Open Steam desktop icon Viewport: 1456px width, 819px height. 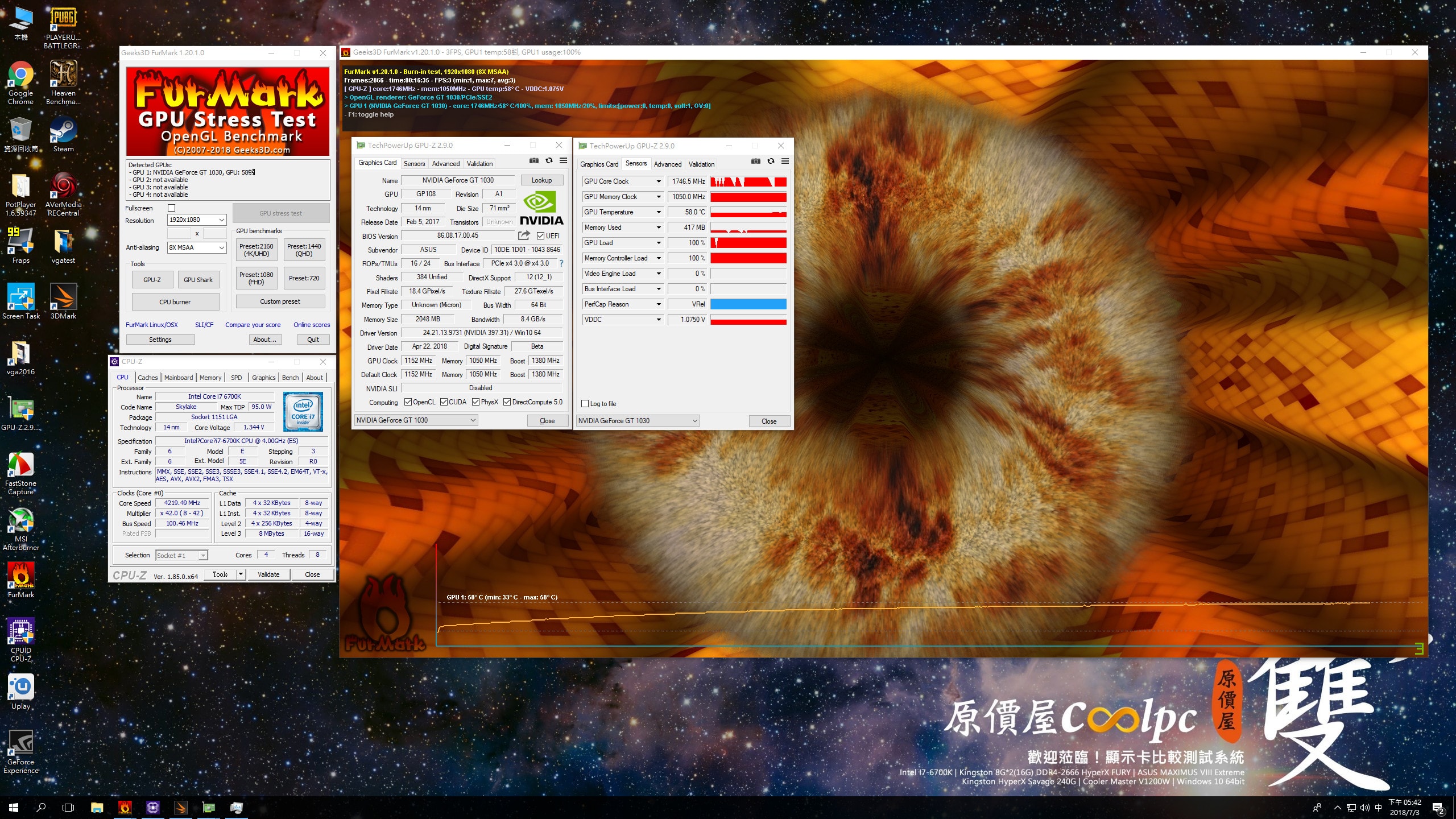click(x=63, y=135)
